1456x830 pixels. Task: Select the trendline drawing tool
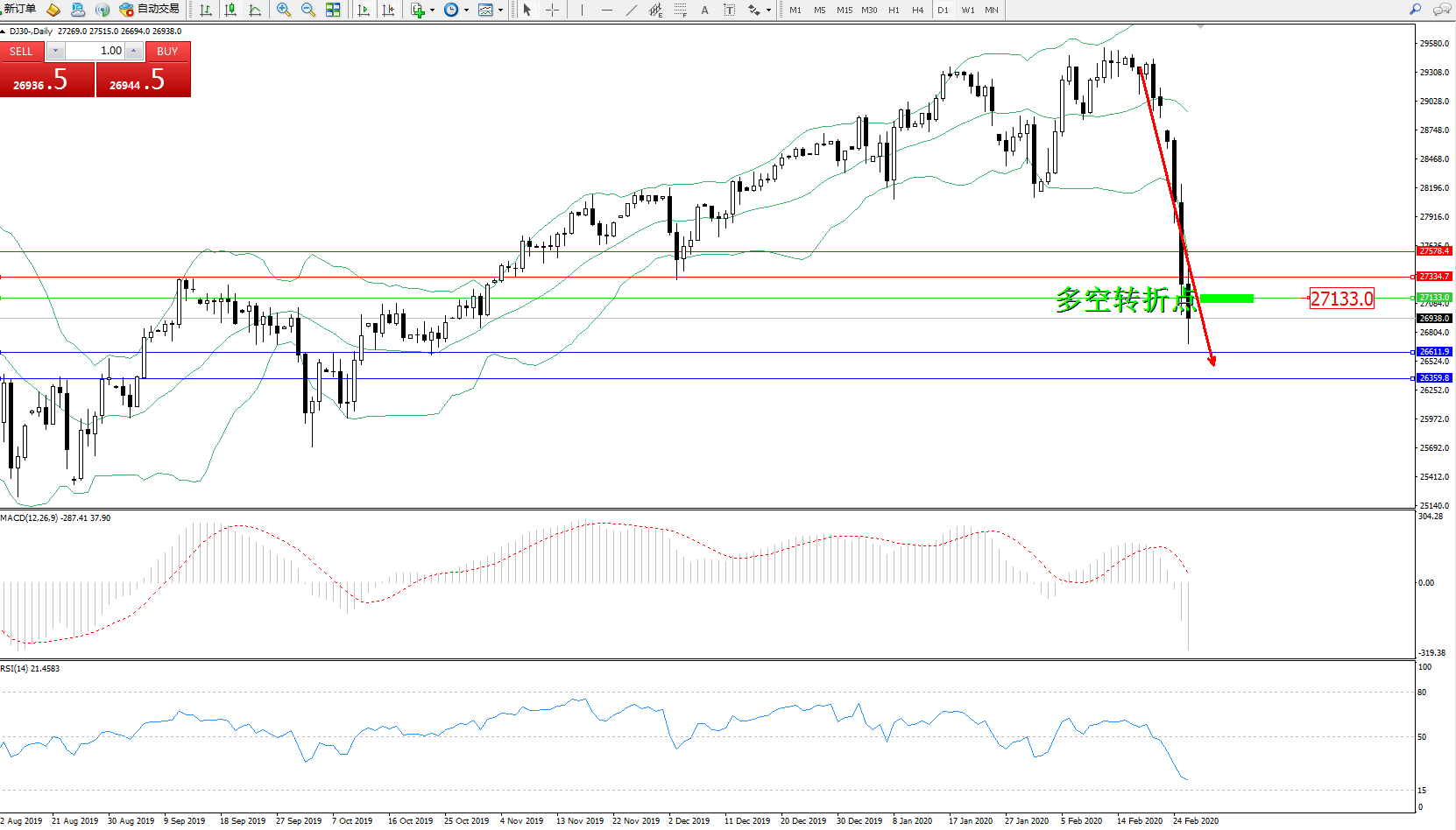632,10
